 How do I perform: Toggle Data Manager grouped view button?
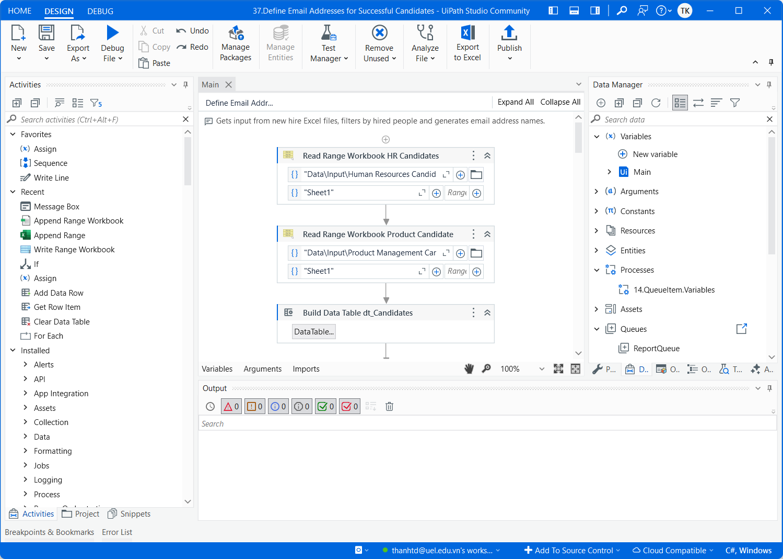point(680,103)
